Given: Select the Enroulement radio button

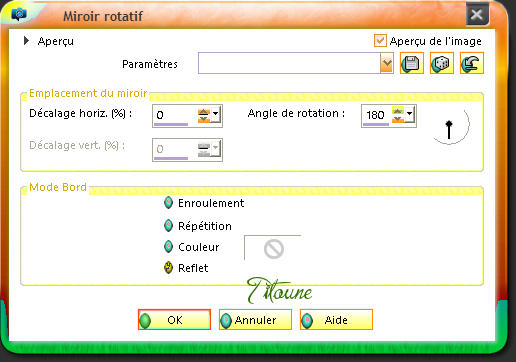Looking at the screenshot, I should 169,203.
